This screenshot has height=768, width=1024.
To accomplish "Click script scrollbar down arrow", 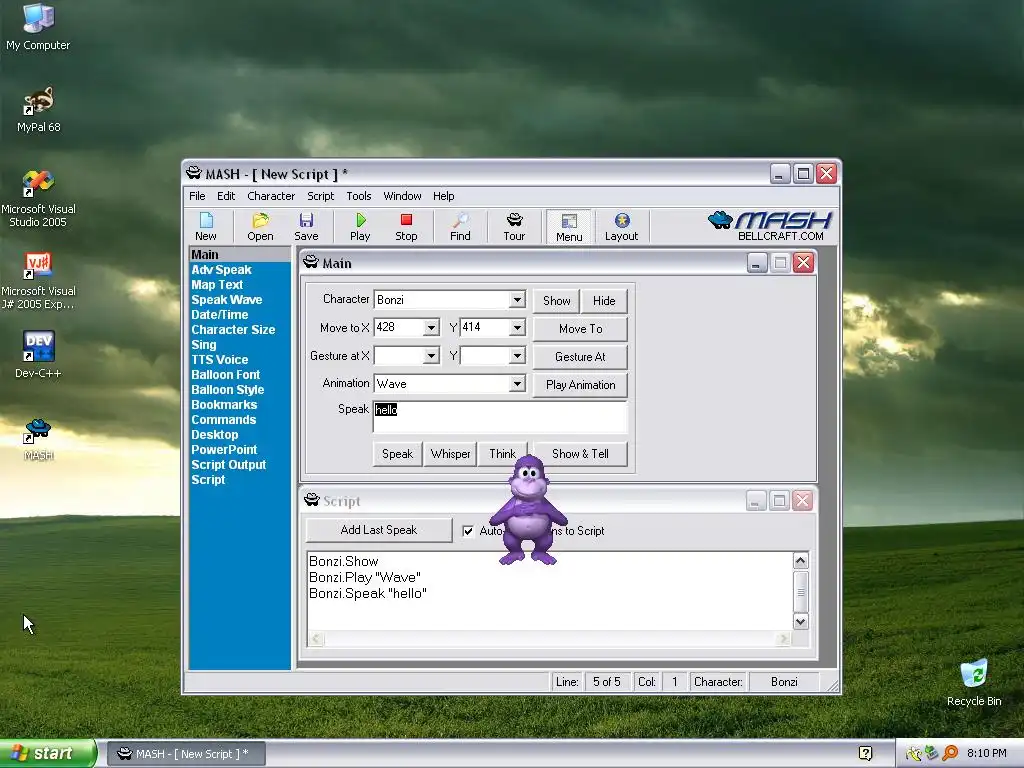I will (x=801, y=622).
